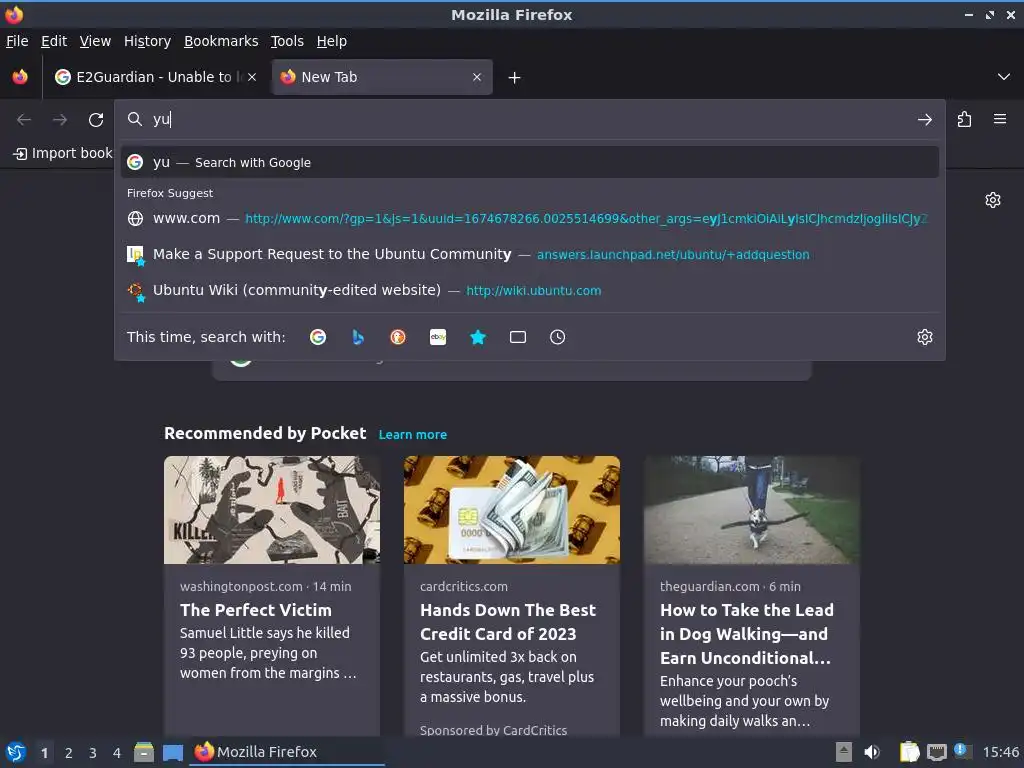This screenshot has height=768, width=1024.
Task: Open the start menu in taskbar
Action: pyautogui.click(x=16, y=752)
